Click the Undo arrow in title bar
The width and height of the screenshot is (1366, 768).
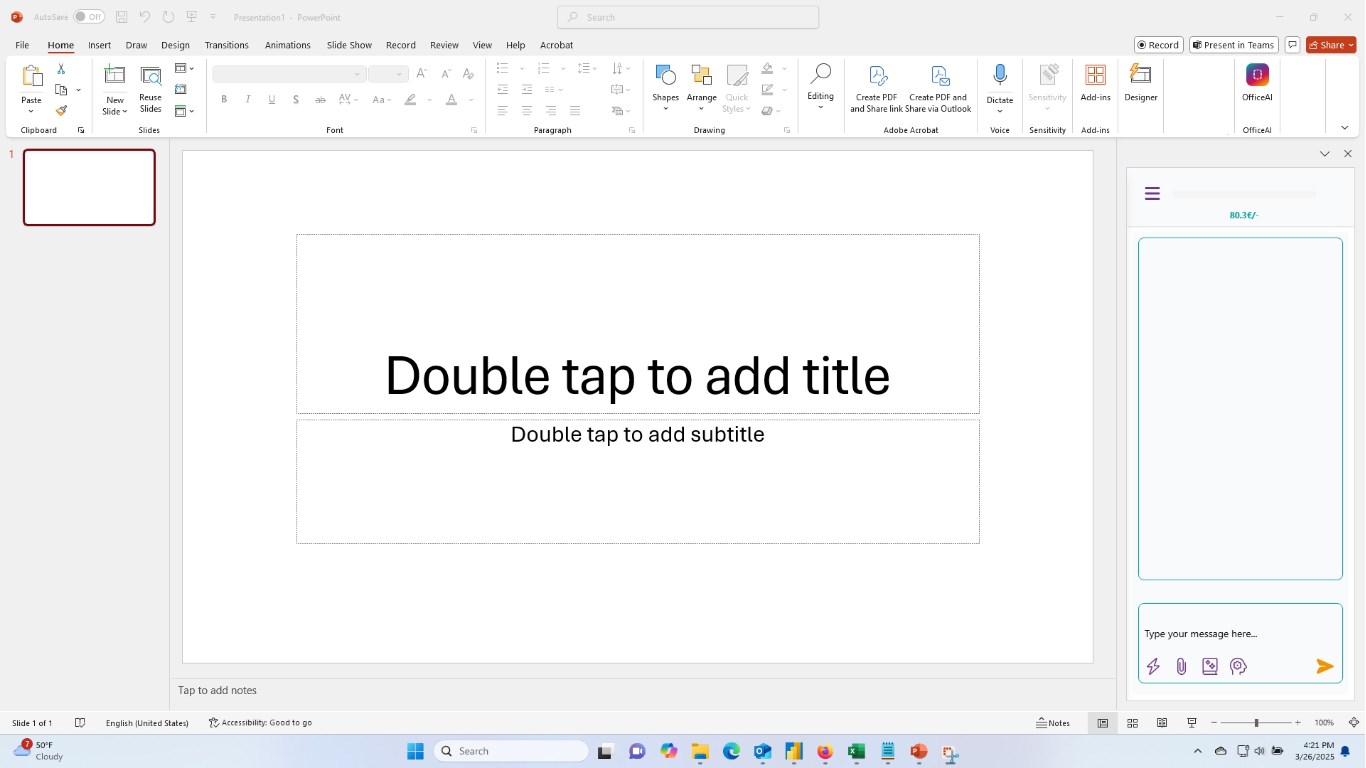click(144, 17)
